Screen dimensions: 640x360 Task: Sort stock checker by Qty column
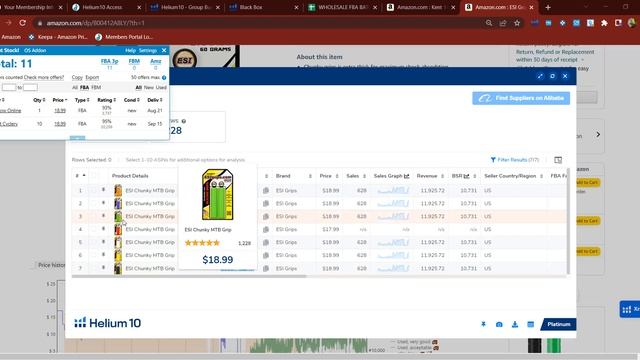click(39, 100)
